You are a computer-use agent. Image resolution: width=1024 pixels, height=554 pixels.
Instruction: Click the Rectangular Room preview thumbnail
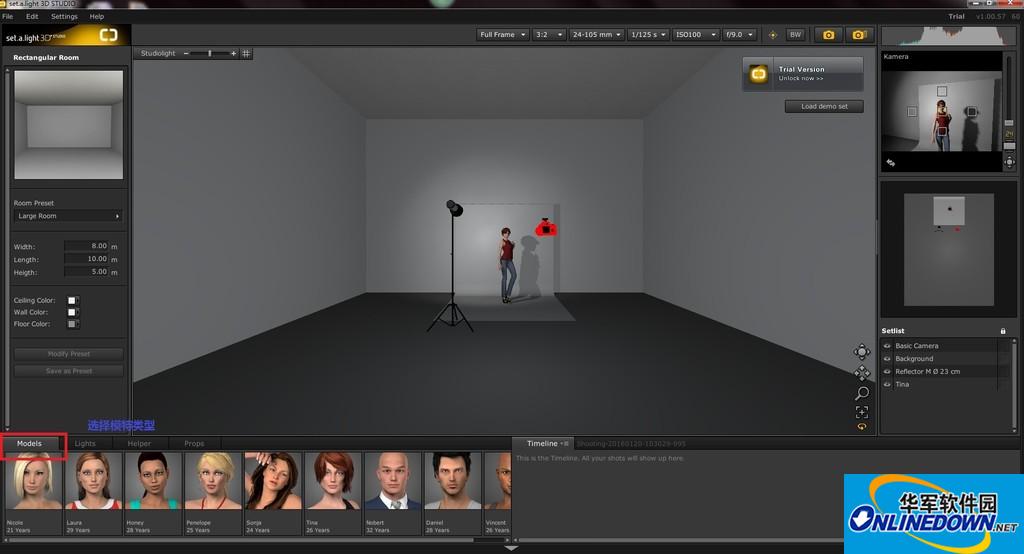coord(69,125)
